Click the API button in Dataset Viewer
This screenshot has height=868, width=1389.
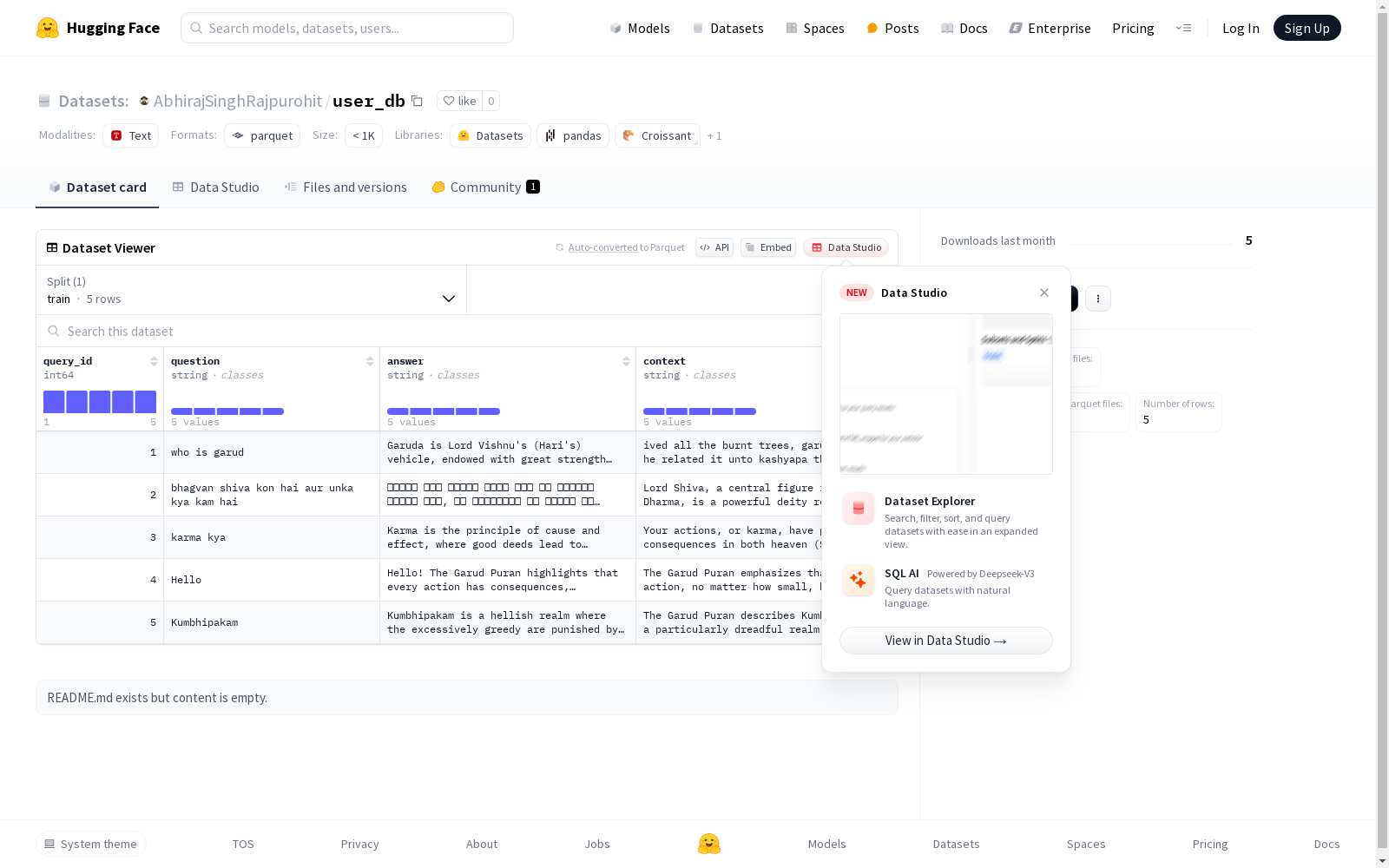[x=714, y=247]
